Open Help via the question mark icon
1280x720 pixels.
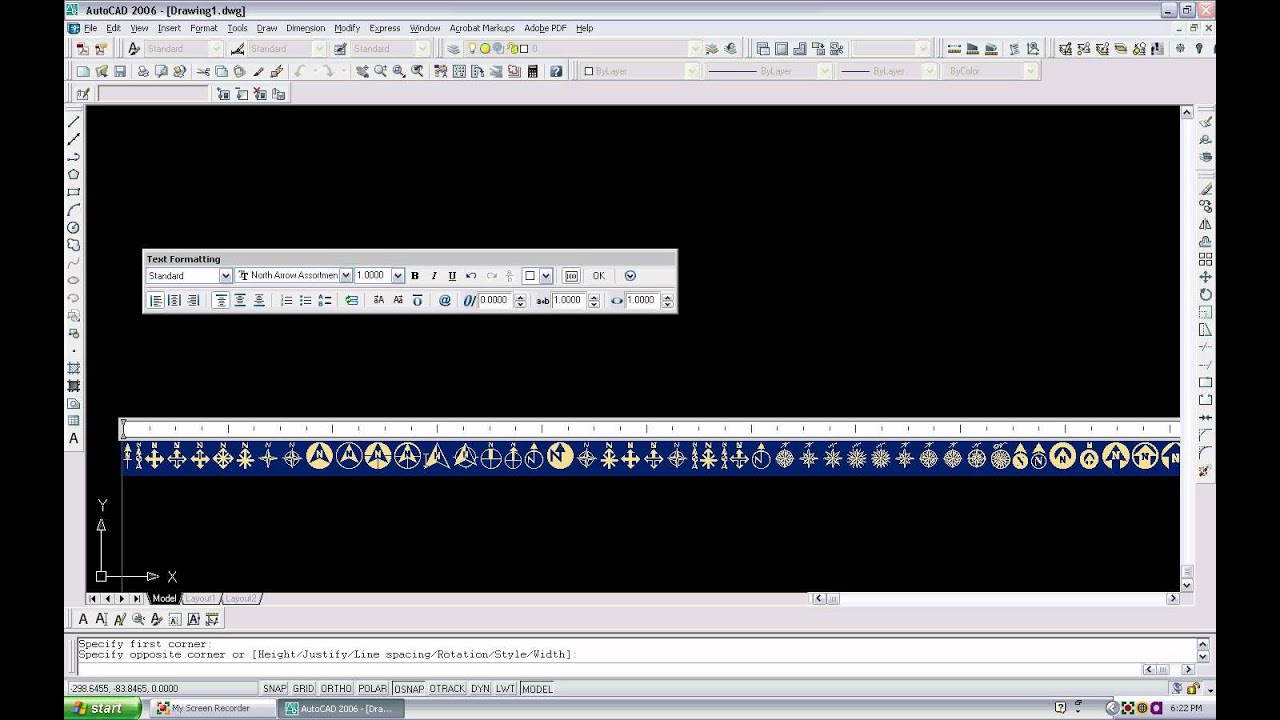(x=557, y=71)
